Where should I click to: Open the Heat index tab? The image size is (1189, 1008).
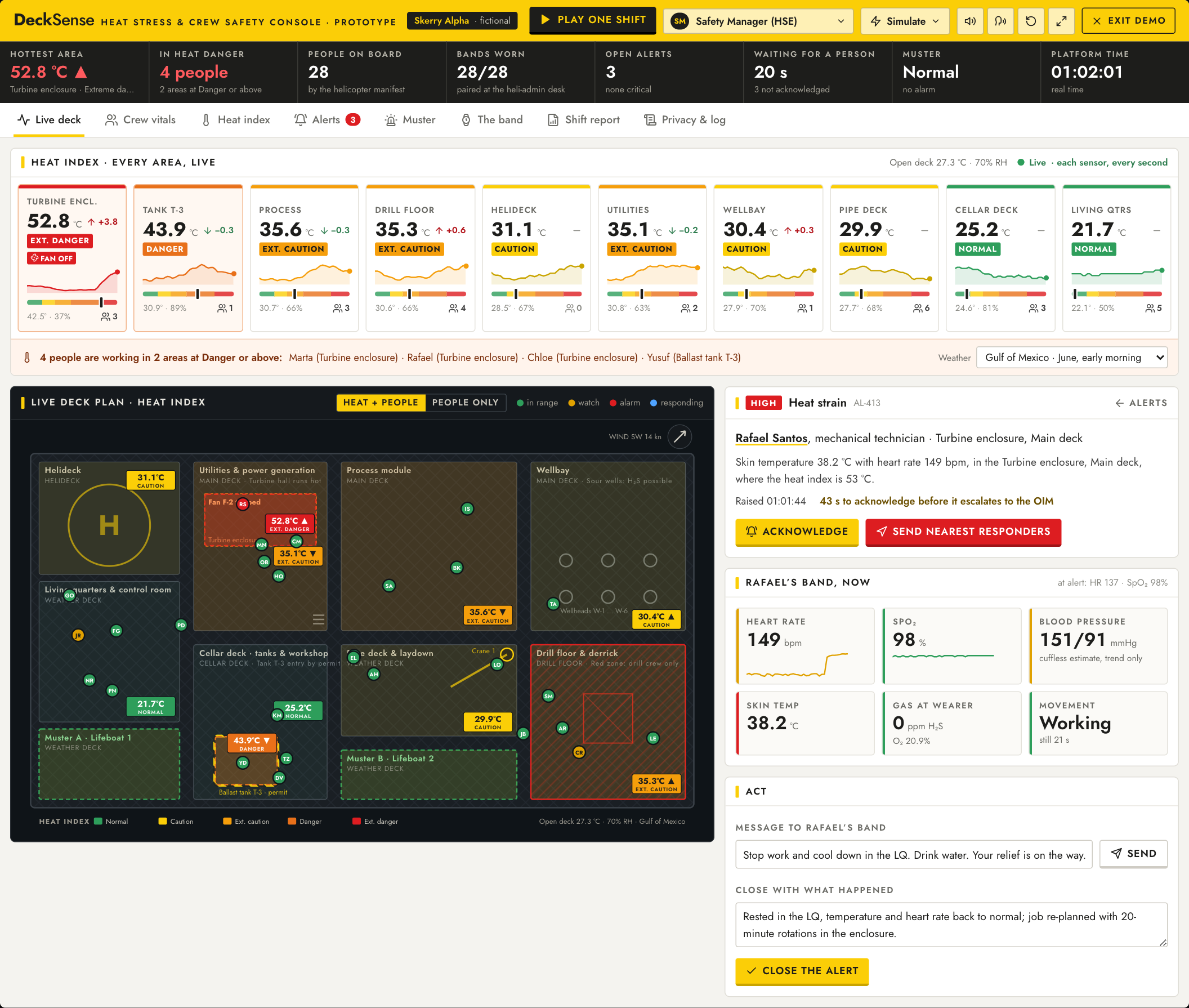pos(236,119)
